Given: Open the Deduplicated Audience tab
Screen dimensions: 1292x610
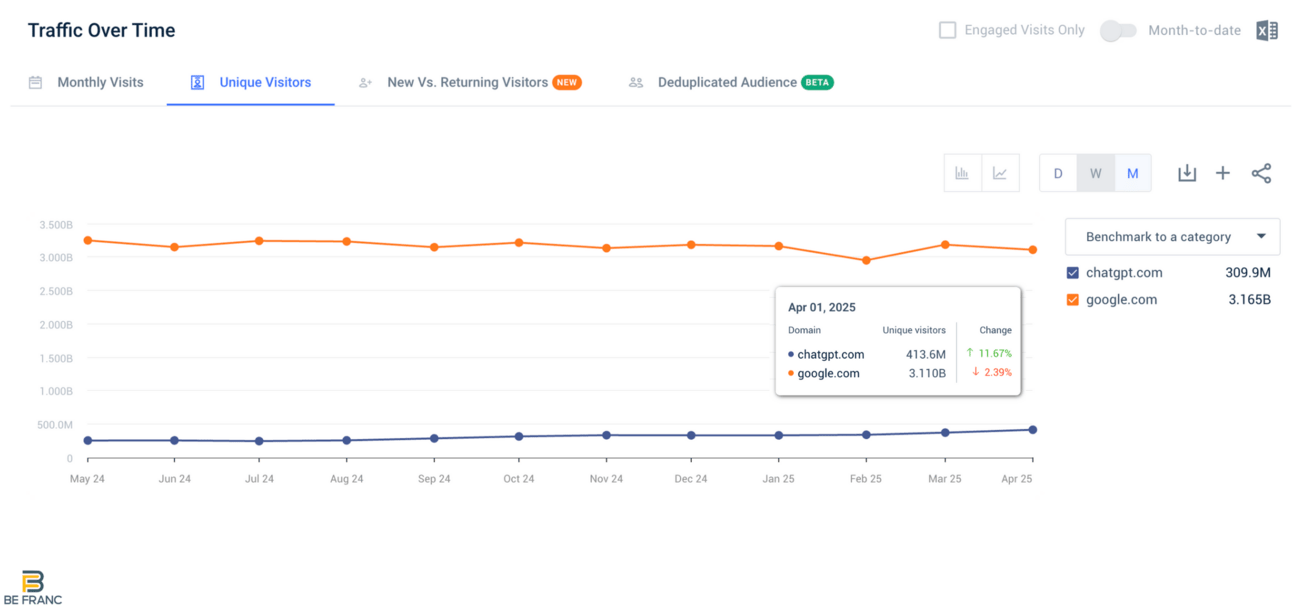Looking at the screenshot, I should click(x=730, y=82).
